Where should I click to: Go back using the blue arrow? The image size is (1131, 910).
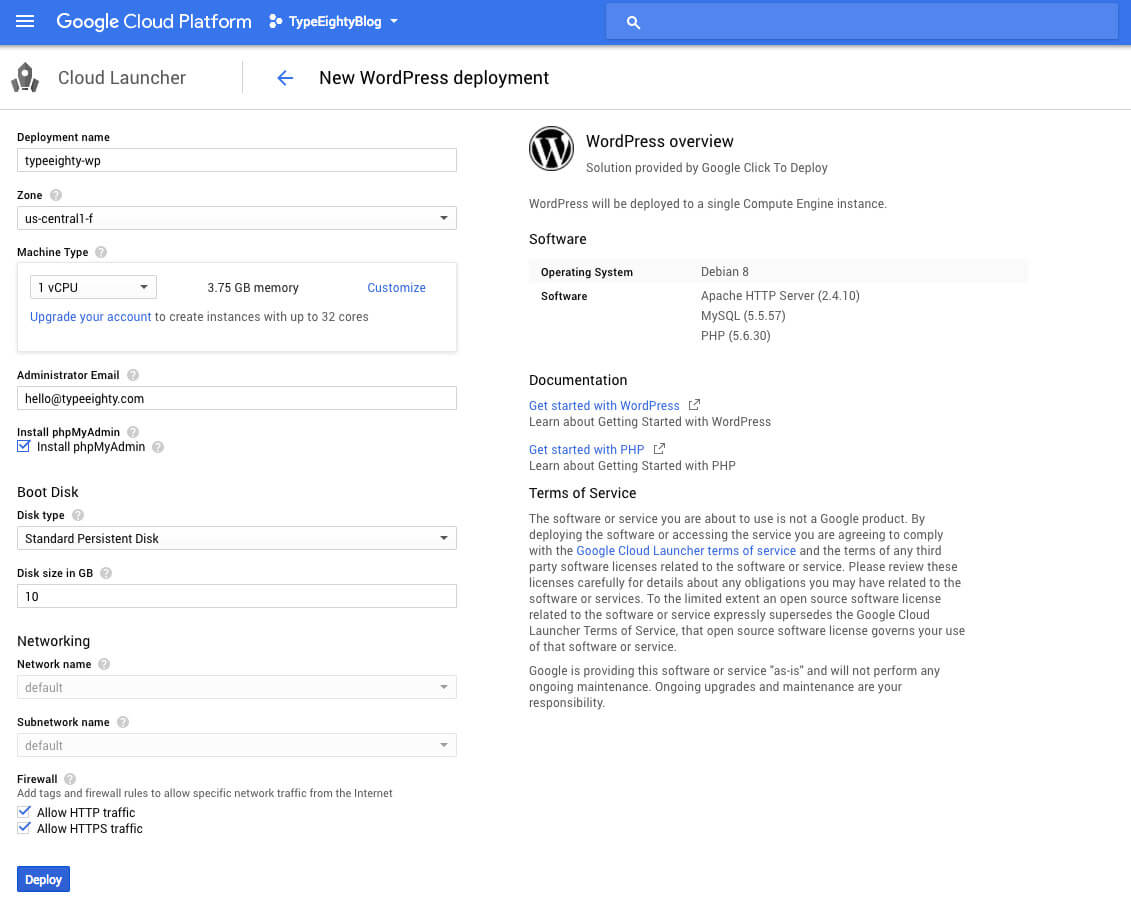coord(285,78)
